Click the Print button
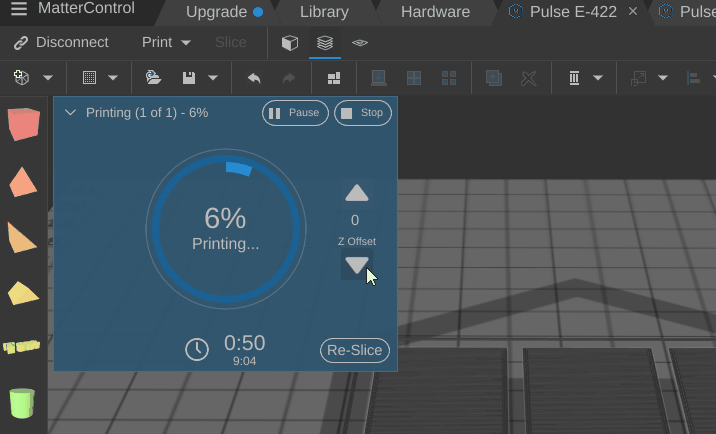This screenshot has height=434, width=716. coord(157,42)
